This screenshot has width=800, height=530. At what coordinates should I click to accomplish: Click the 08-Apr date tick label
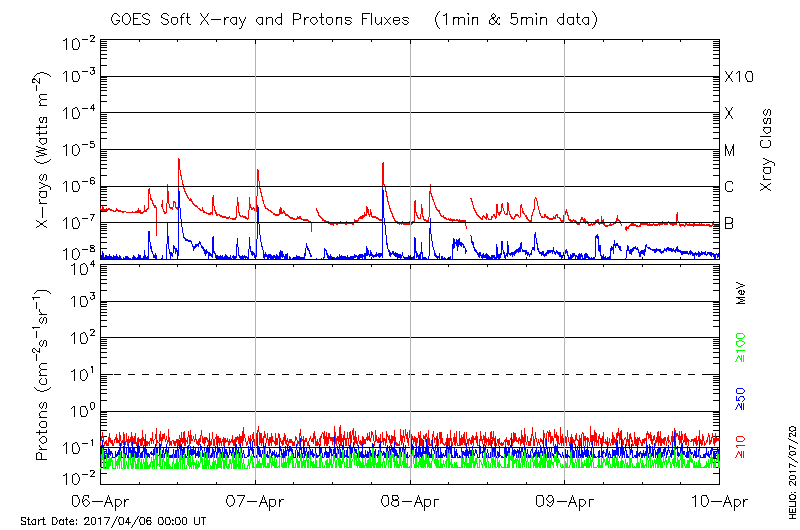[411, 502]
